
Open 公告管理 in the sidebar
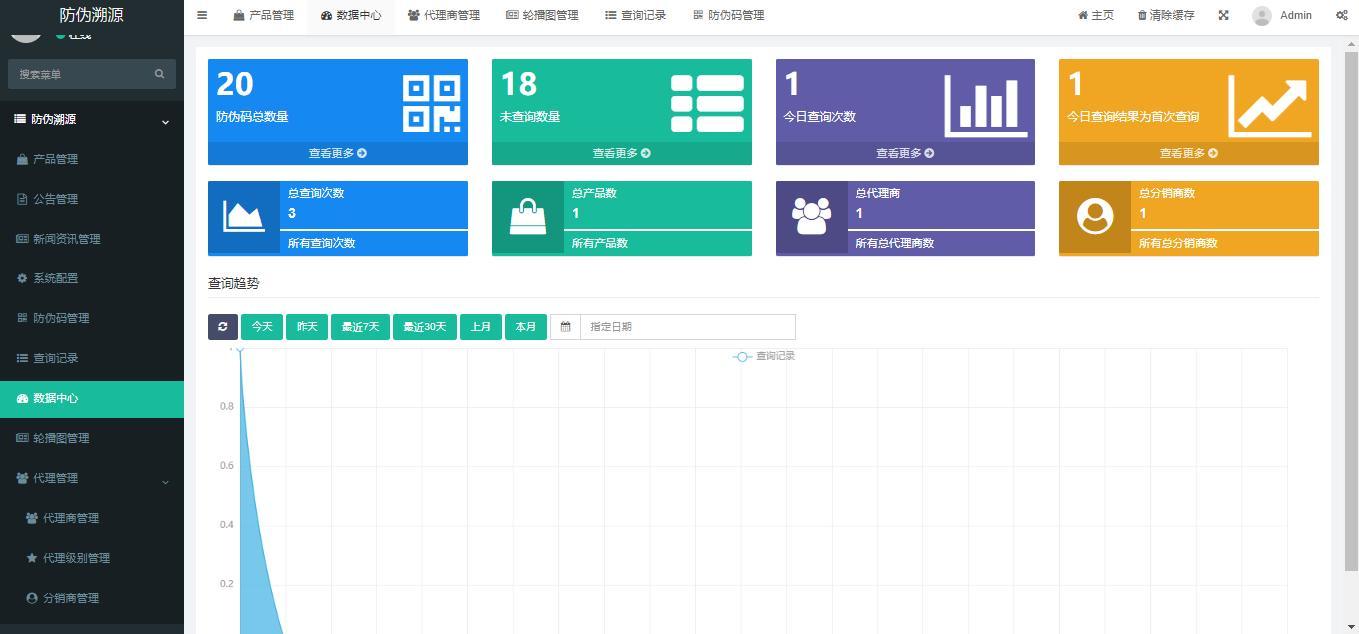(92, 199)
